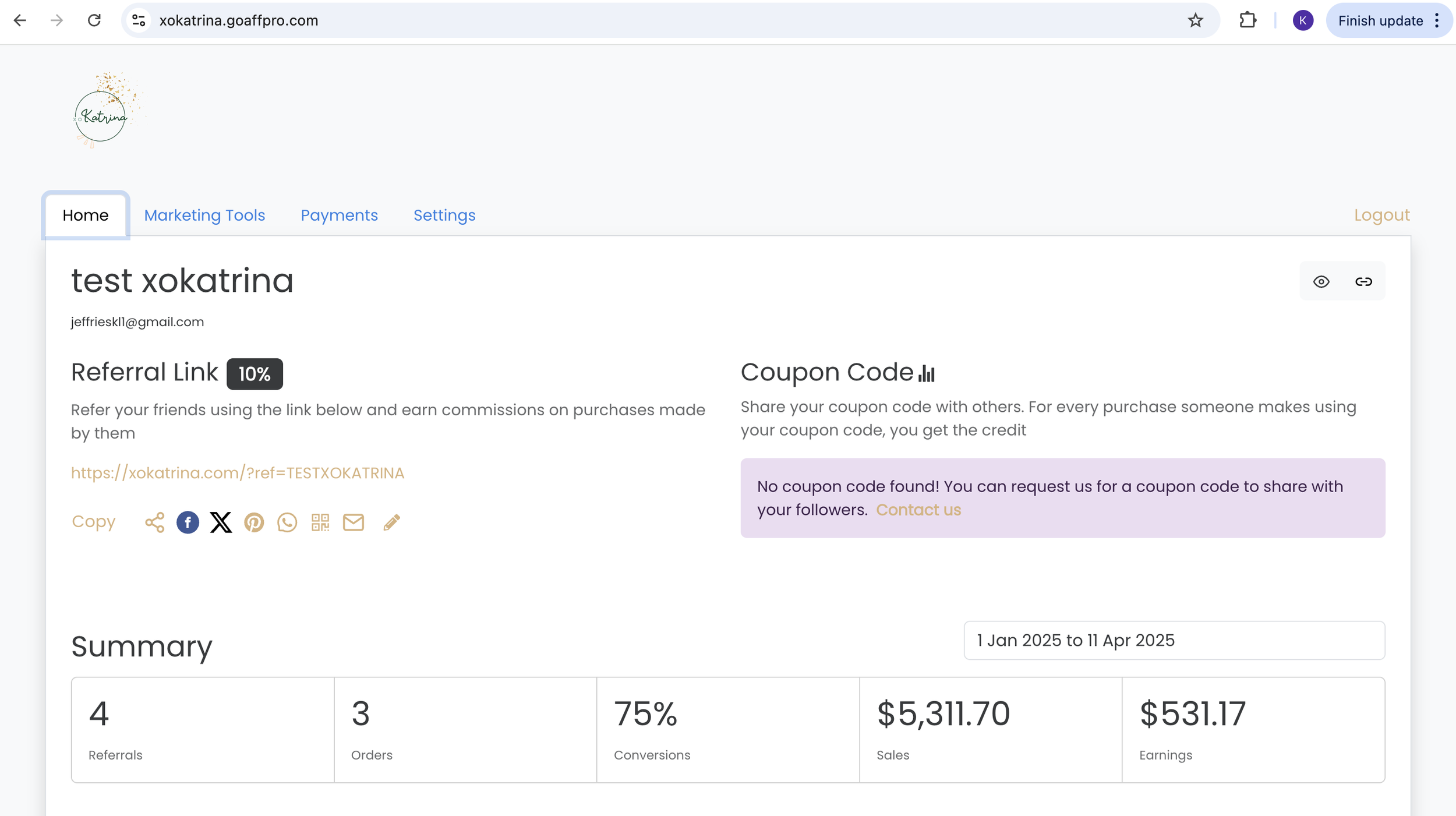Toggle the eye preview icon

pyautogui.click(x=1321, y=282)
